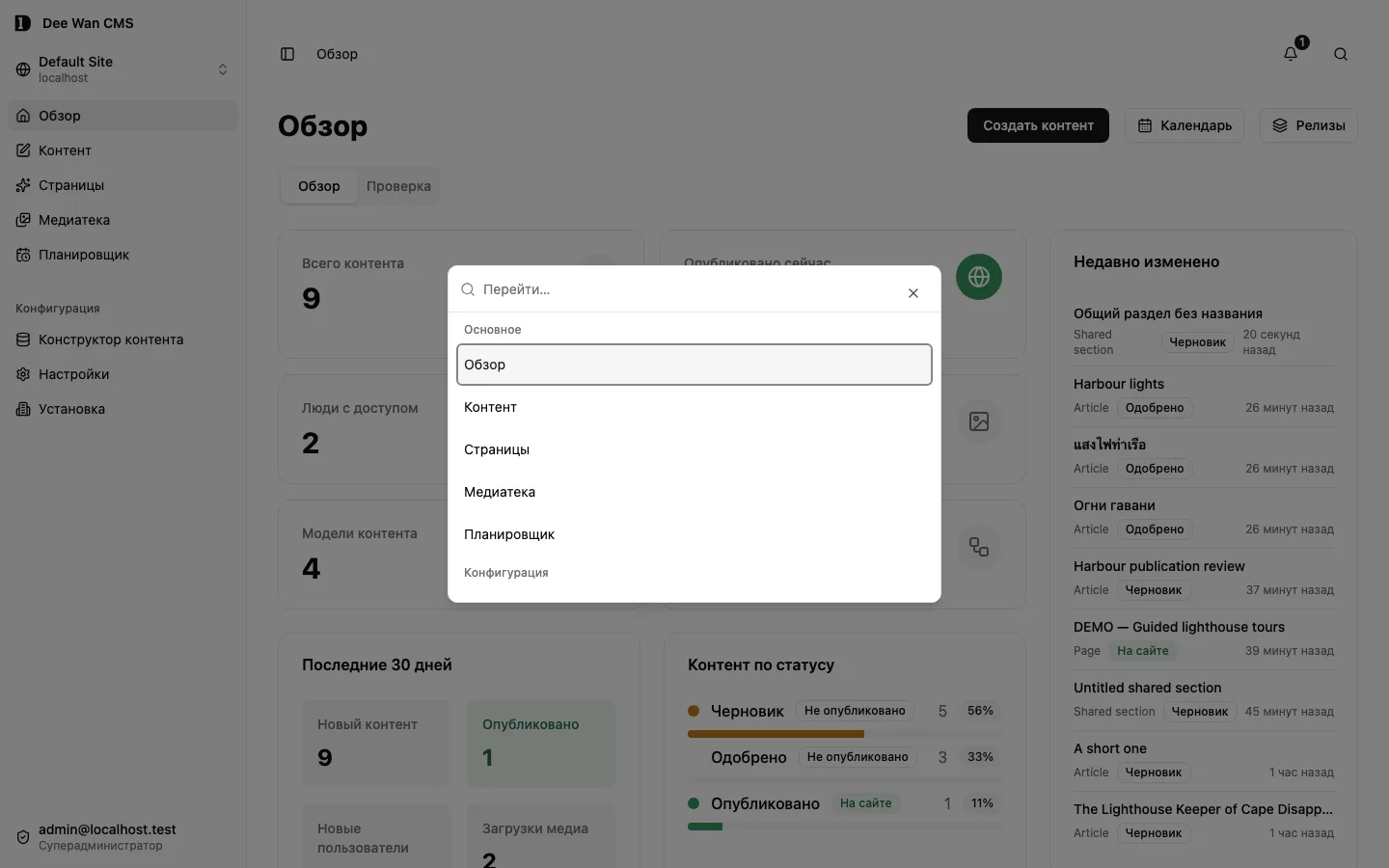1389x868 pixels.
Task: Switch to the Проверка tab
Action: click(398, 186)
